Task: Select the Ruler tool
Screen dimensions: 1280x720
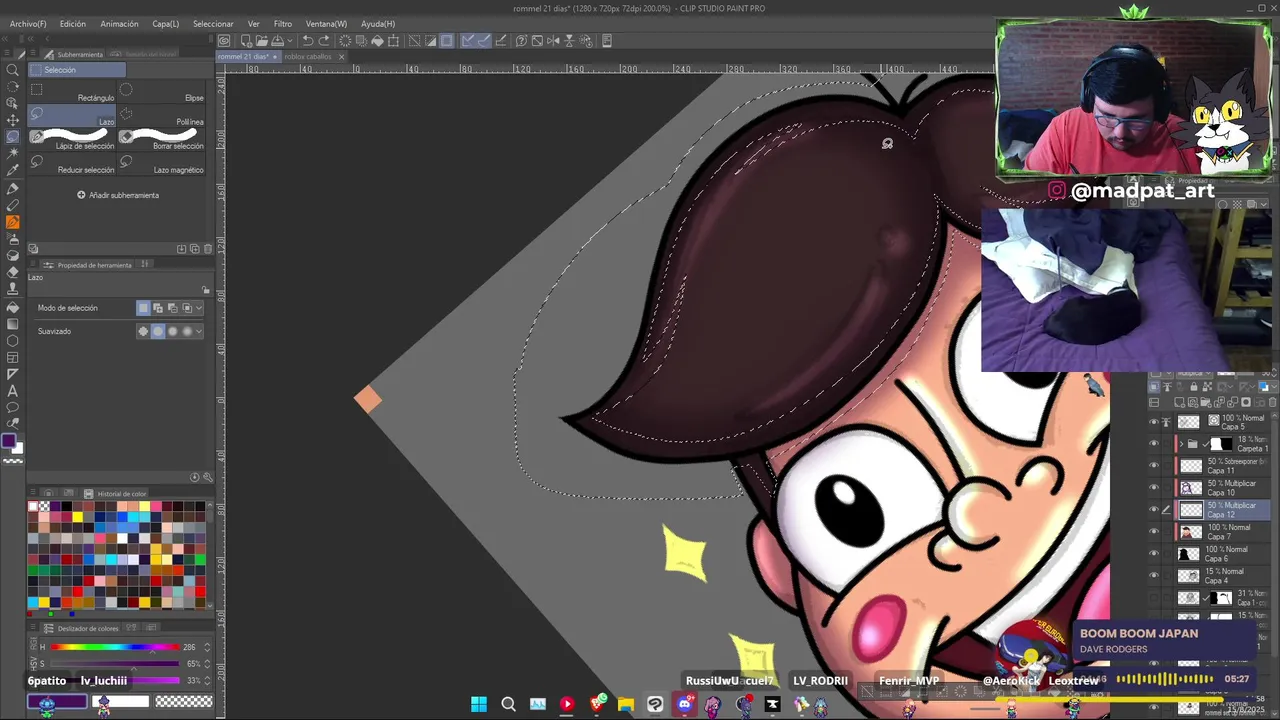Action: (x=12, y=375)
